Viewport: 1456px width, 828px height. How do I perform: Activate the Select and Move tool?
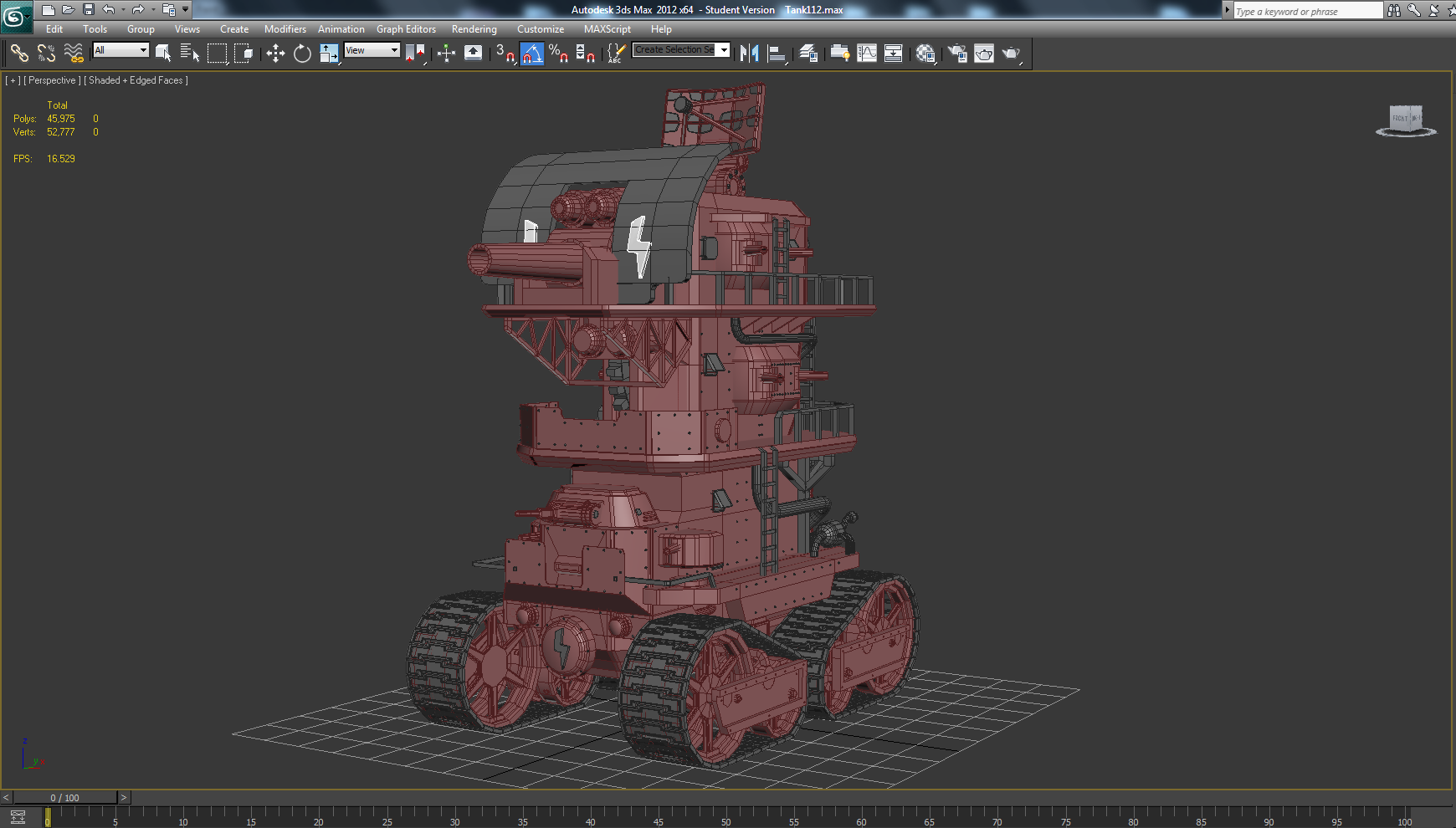(x=275, y=54)
